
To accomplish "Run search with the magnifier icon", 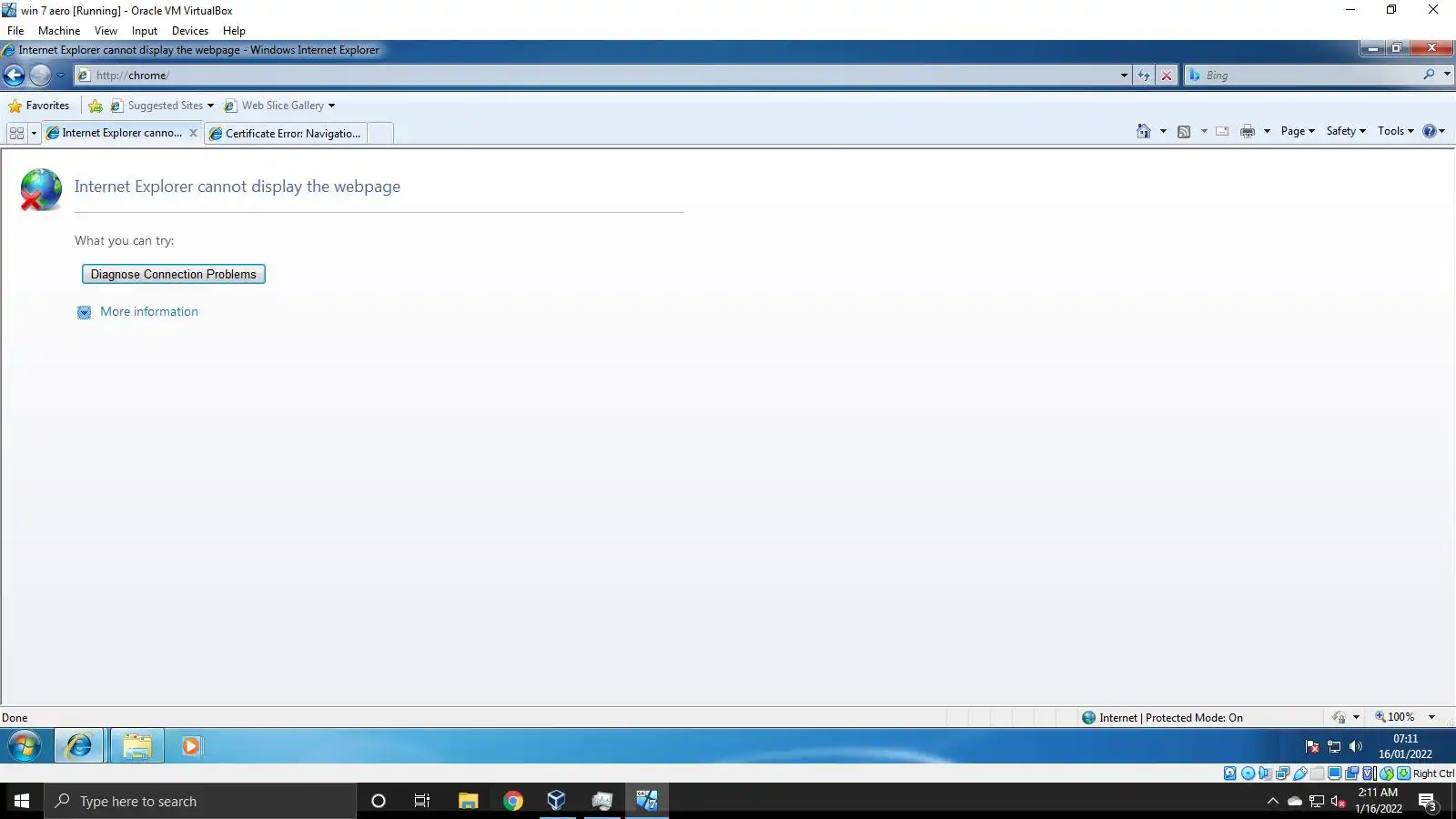I will 1429,75.
